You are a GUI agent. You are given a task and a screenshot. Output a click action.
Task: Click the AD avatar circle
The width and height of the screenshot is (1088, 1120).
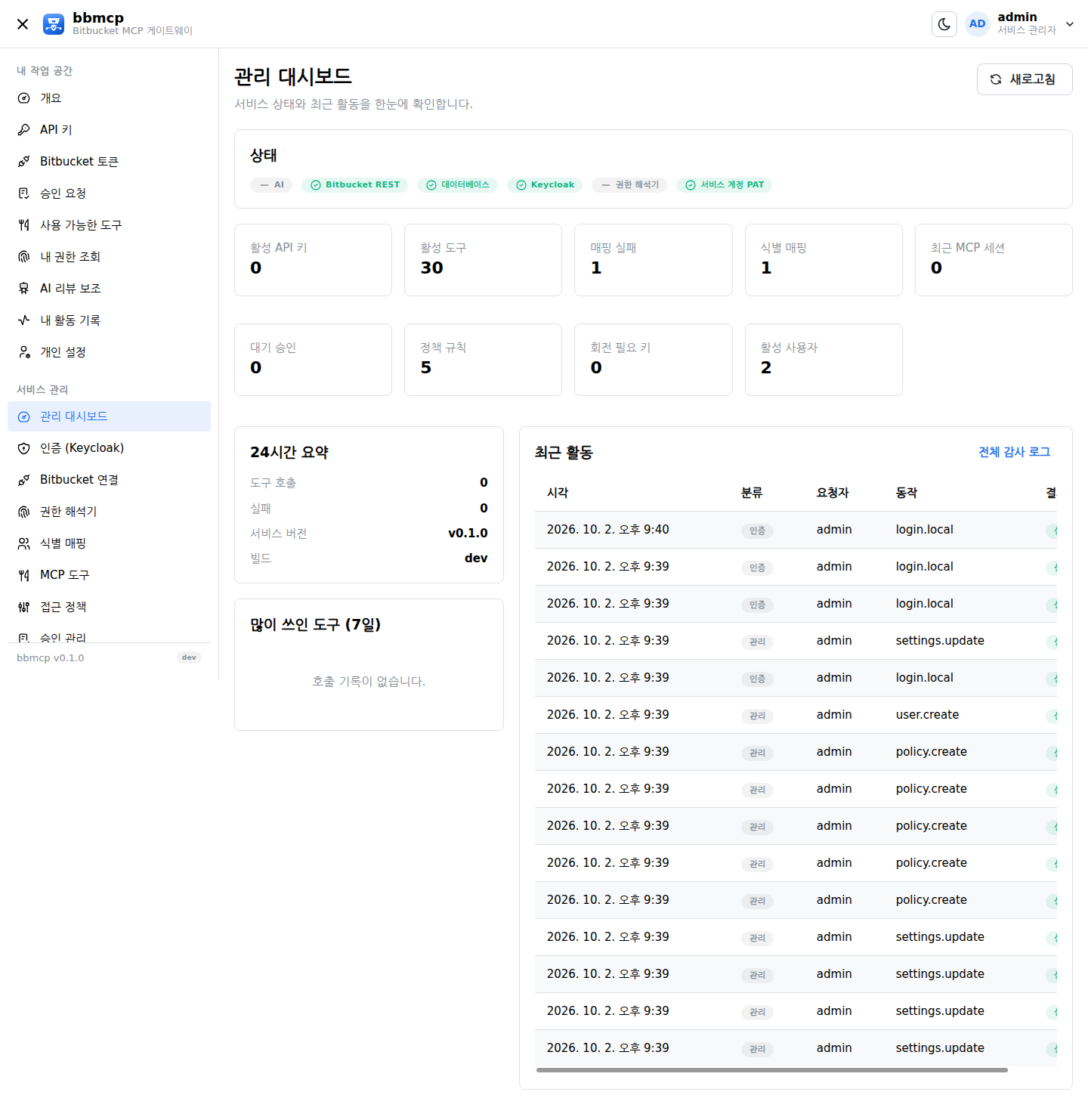tap(978, 24)
